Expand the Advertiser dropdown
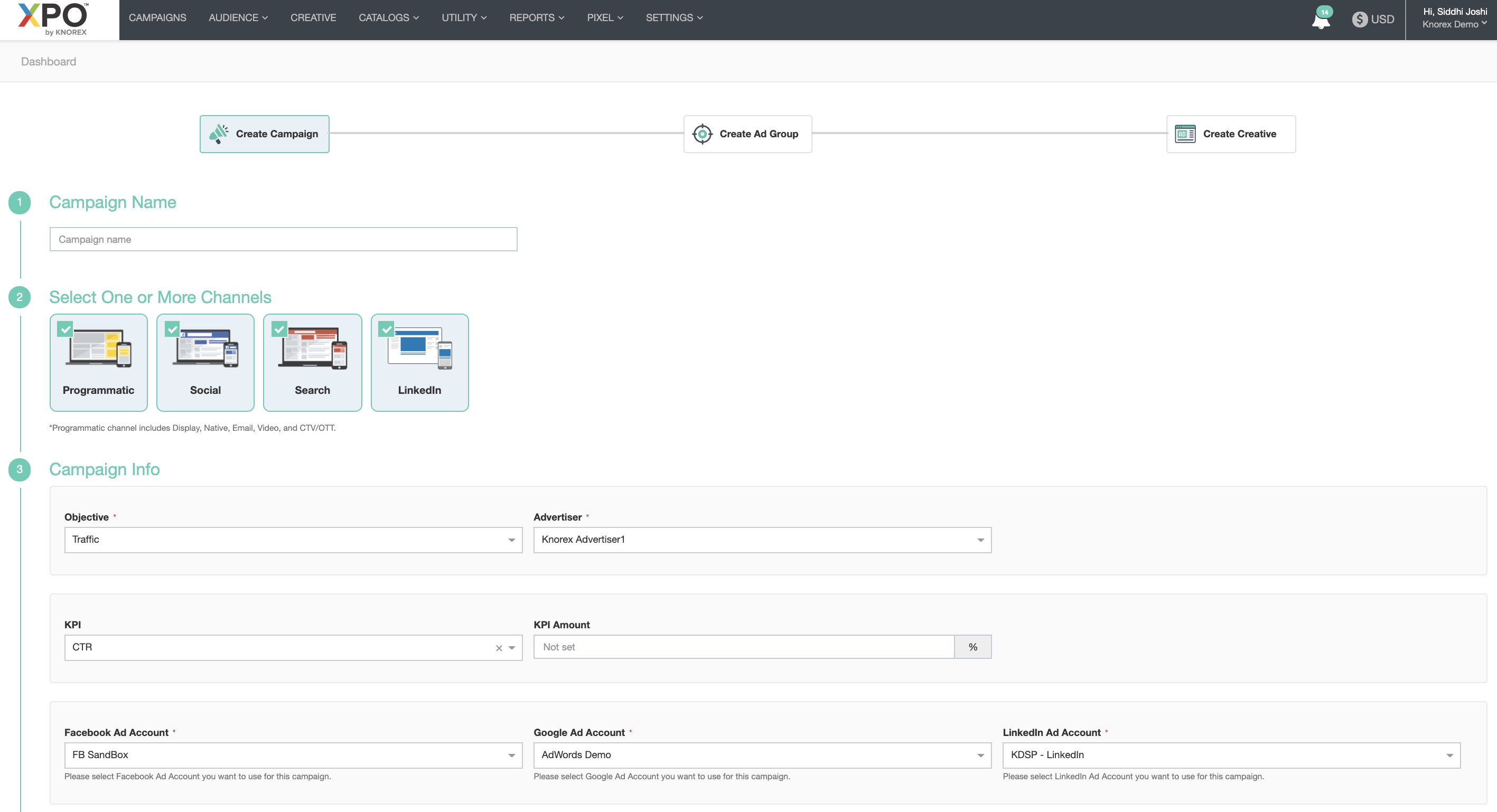This screenshot has width=1497, height=812. point(762,540)
